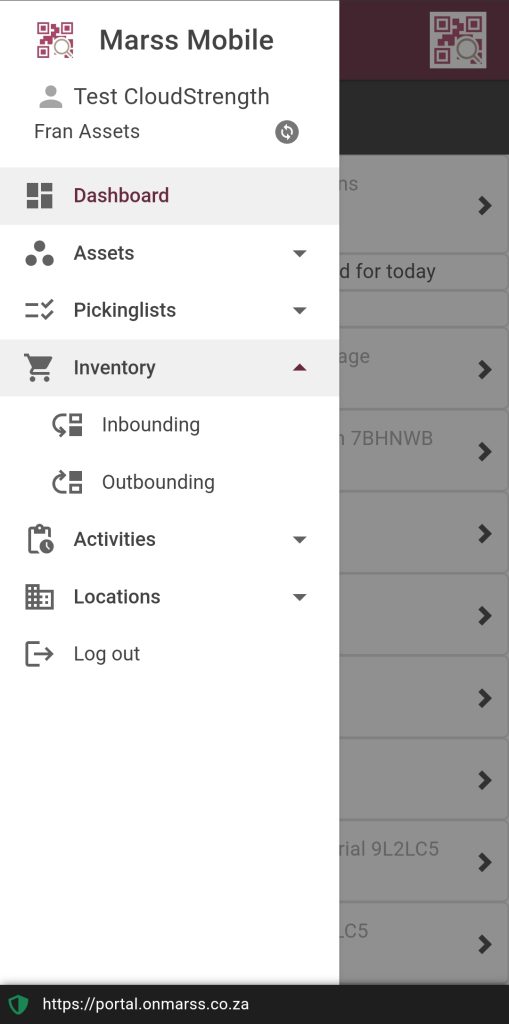Click the Pickinglists checklist icon

[x=39, y=310]
